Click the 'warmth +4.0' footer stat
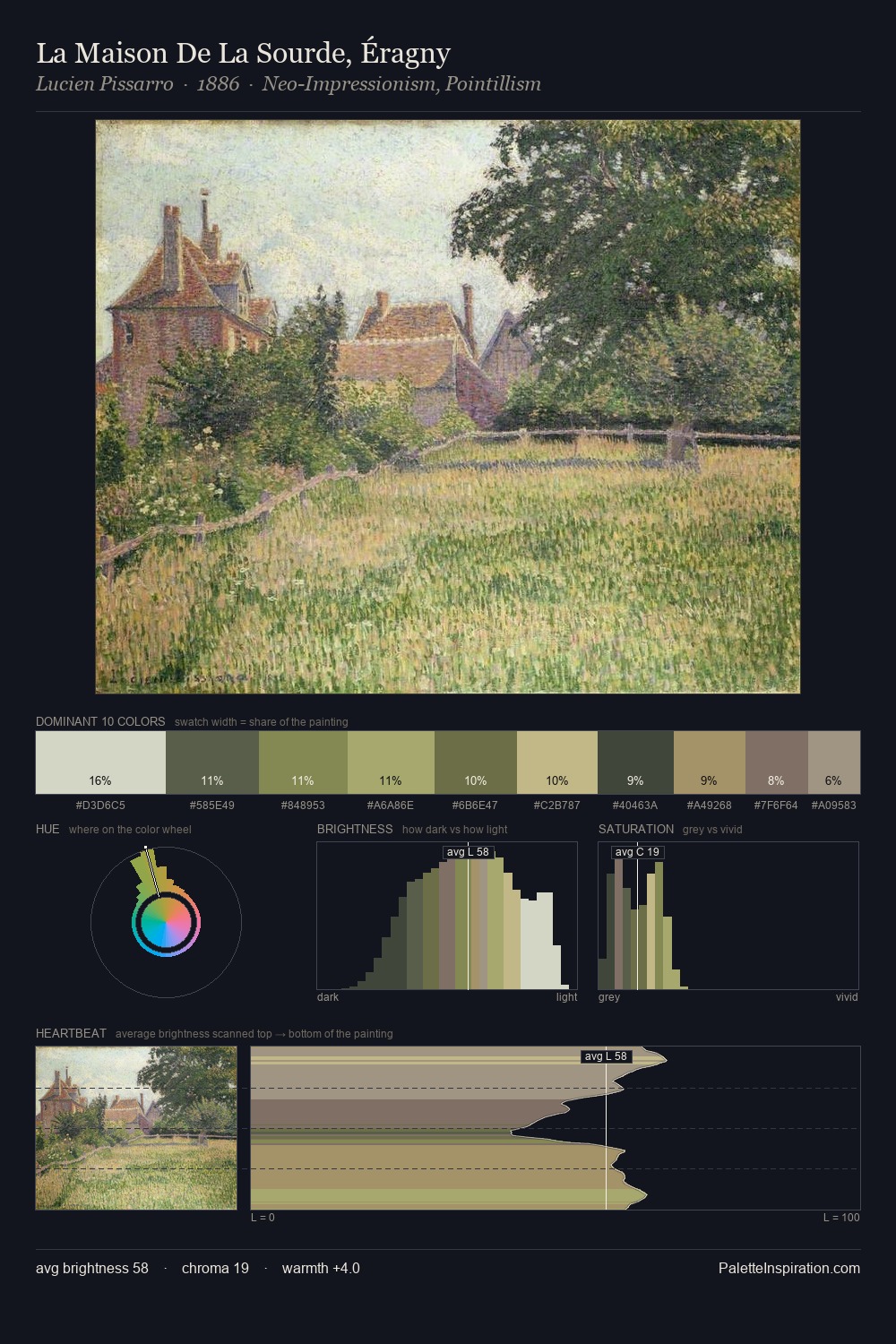This screenshot has width=896, height=1344. coord(321,1268)
